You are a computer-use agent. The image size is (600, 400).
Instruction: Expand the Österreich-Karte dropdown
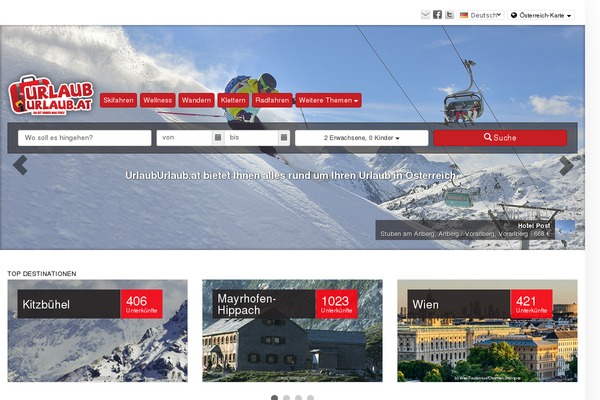click(541, 15)
